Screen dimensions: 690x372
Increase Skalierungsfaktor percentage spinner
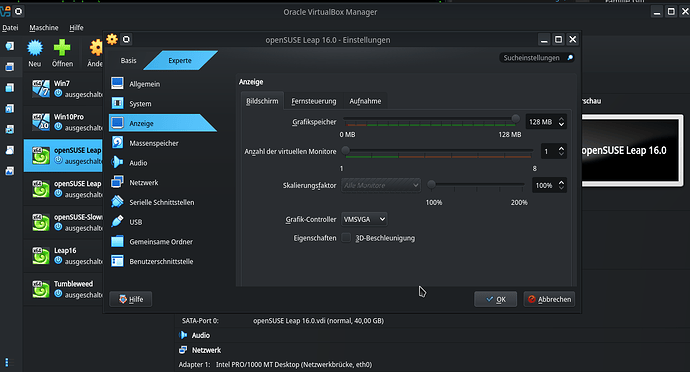(x=561, y=182)
